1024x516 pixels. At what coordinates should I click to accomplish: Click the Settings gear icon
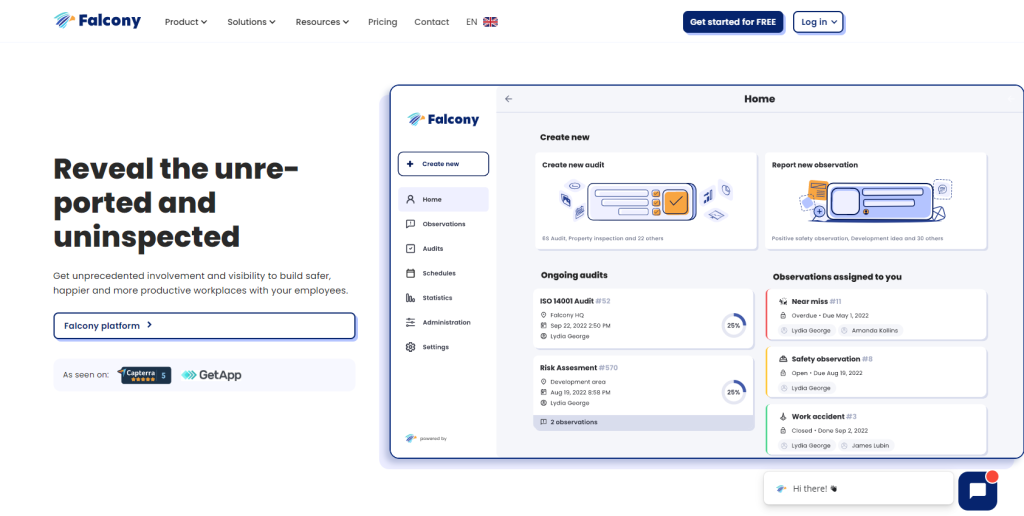[x=410, y=347]
